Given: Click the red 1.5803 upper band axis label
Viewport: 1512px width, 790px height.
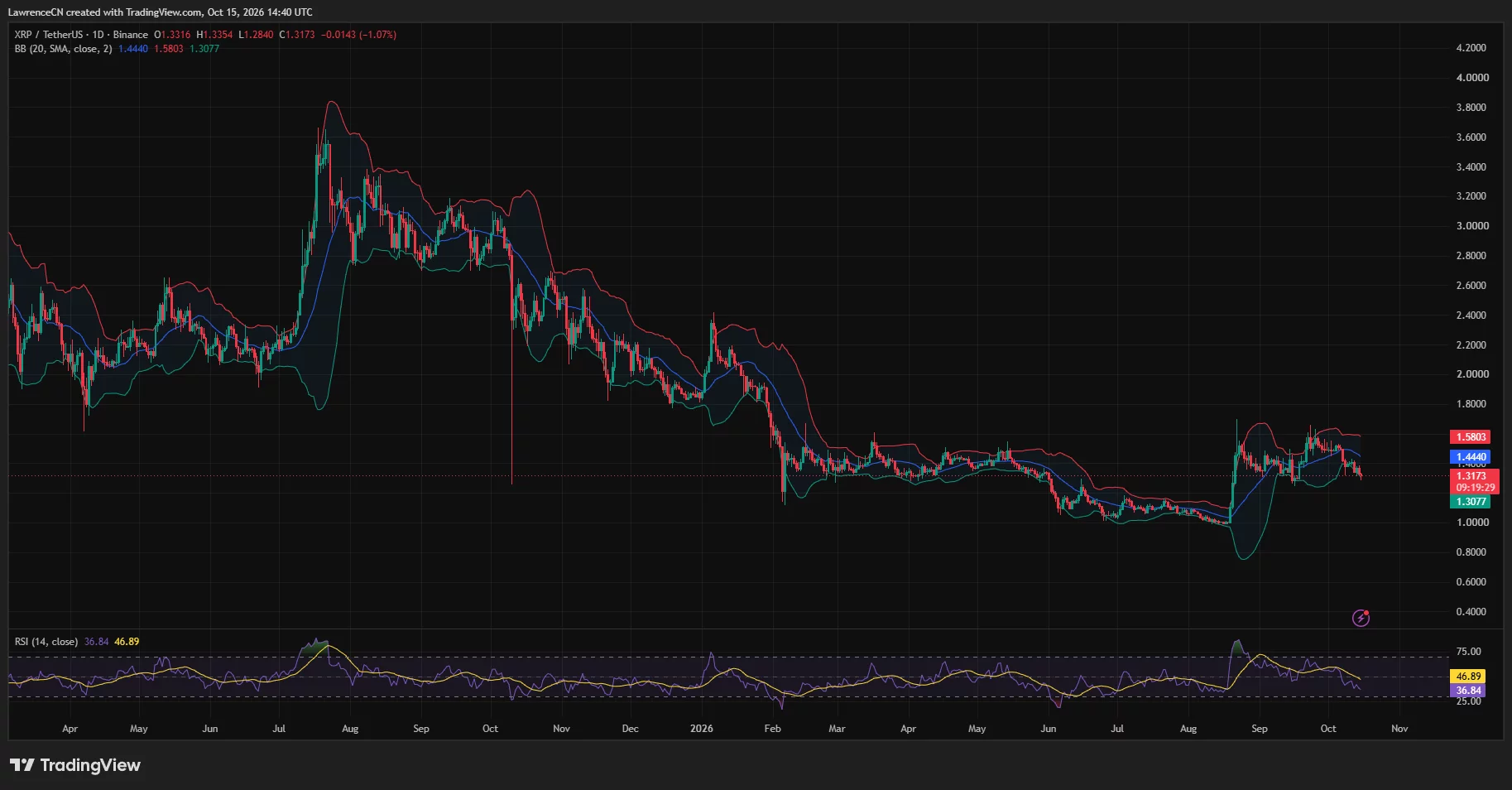Looking at the screenshot, I should coord(1471,437).
